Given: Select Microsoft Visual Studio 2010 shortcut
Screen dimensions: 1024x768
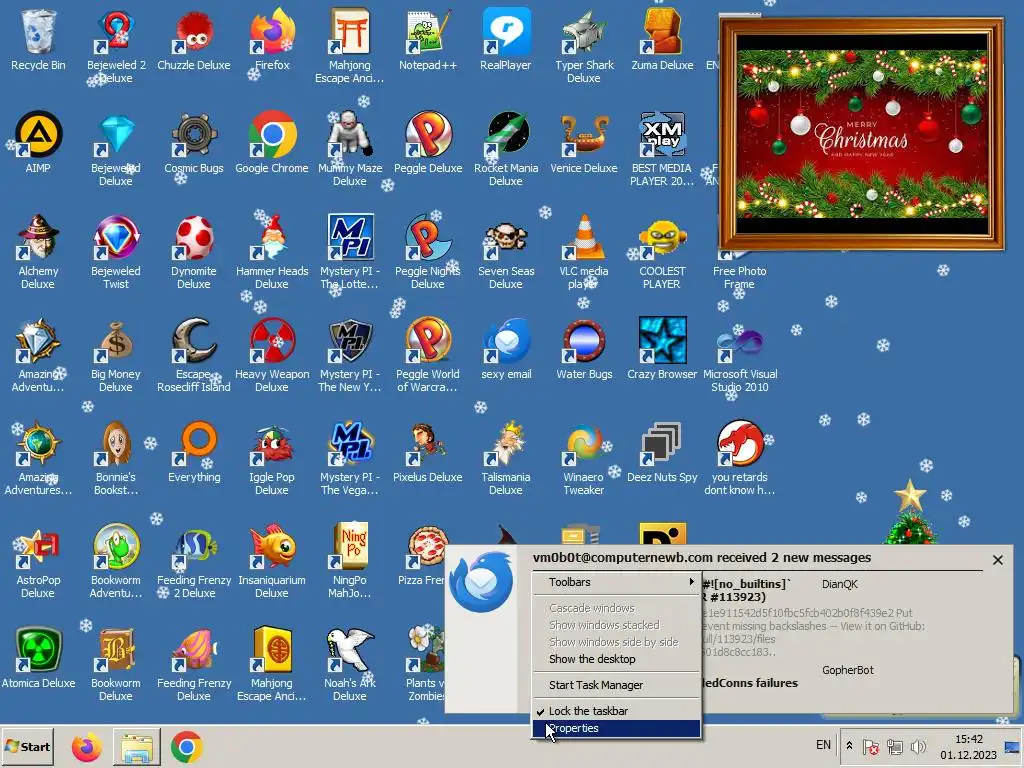Looking at the screenshot, I should [x=739, y=357].
